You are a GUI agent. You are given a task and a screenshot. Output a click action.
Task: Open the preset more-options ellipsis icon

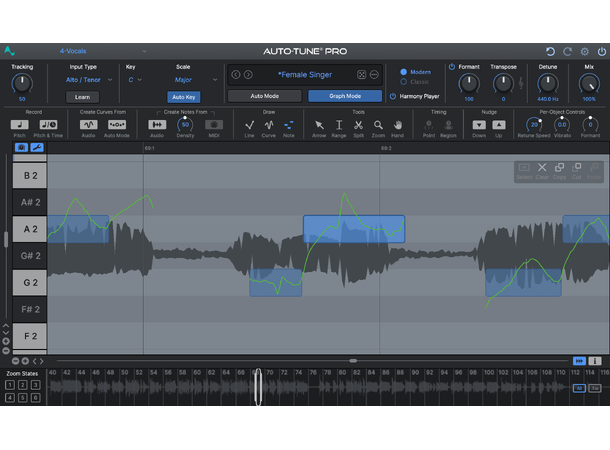point(374,75)
